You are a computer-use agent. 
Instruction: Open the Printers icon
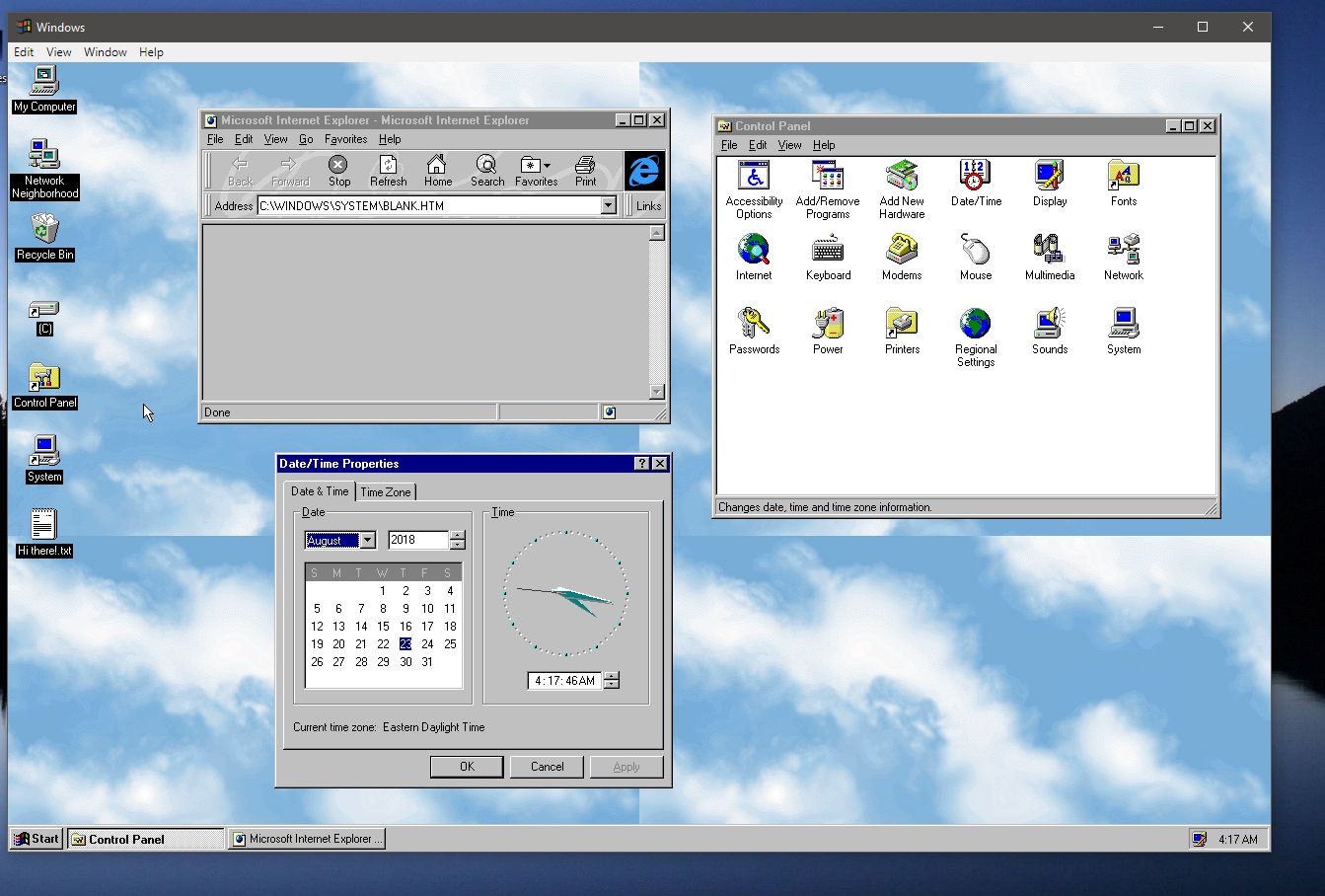point(902,331)
